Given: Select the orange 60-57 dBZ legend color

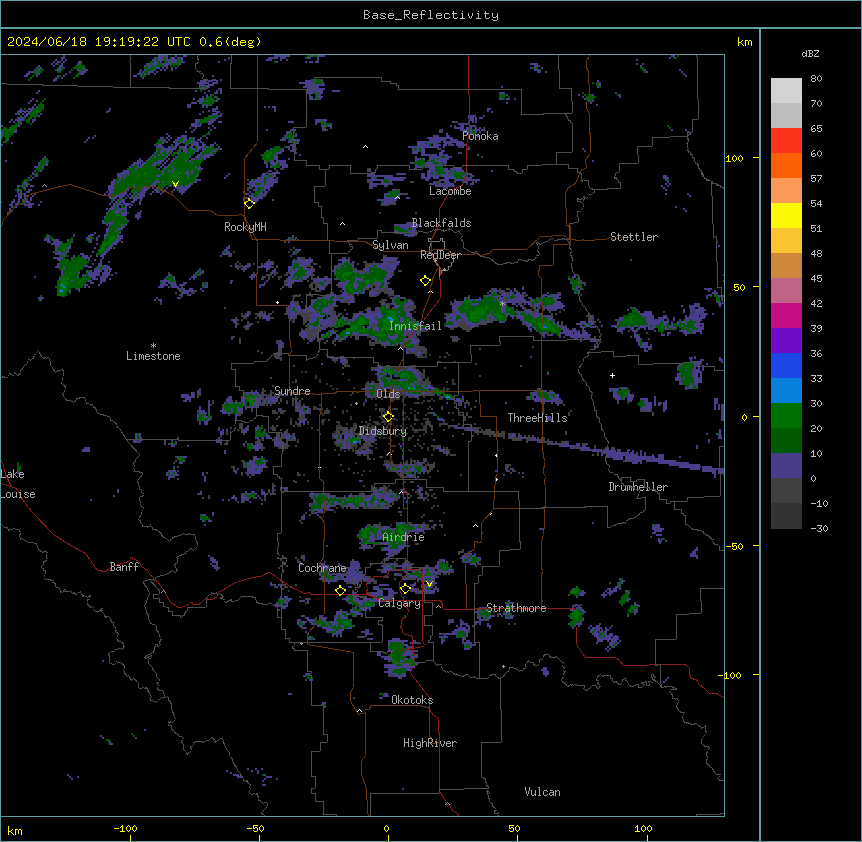Looking at the screenshot, I should [786, 166].
